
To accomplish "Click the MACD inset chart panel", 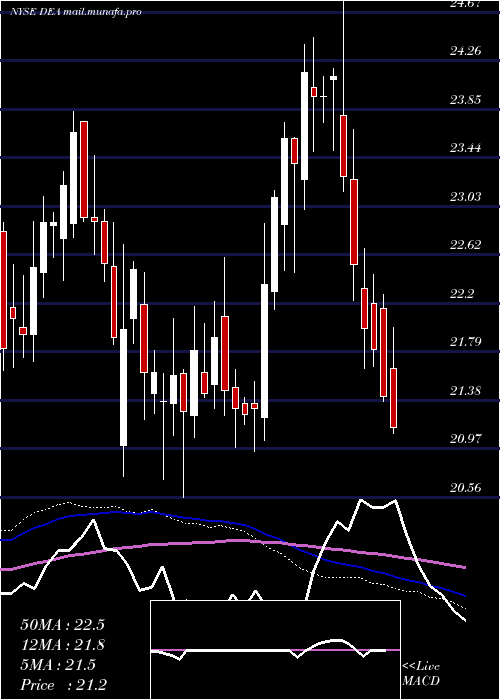I will click(x=275, y=650).
